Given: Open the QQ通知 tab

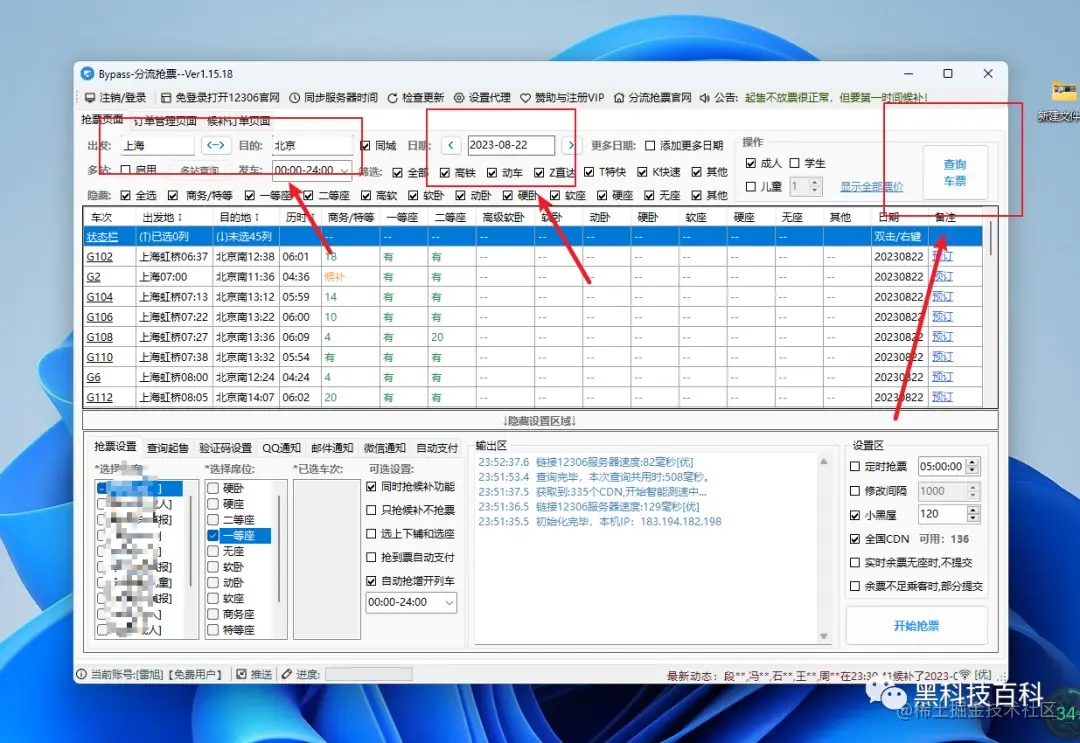Looking at the screenshot, I should coord(281,448).
